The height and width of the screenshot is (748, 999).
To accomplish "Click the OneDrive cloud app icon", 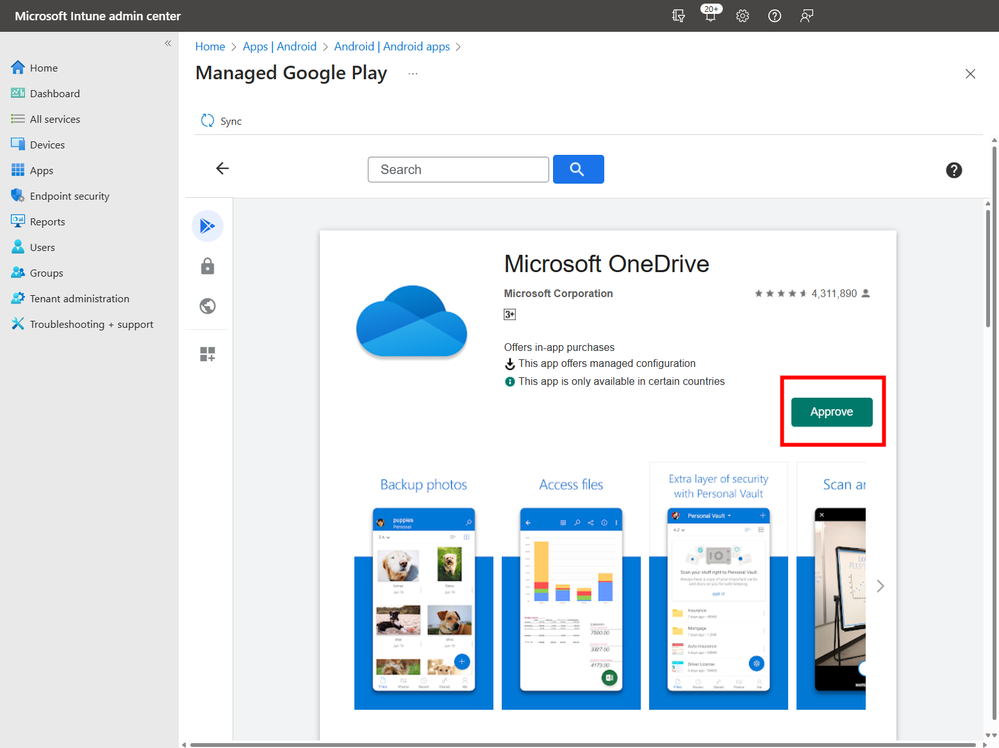I will click(x=412, y=322).
